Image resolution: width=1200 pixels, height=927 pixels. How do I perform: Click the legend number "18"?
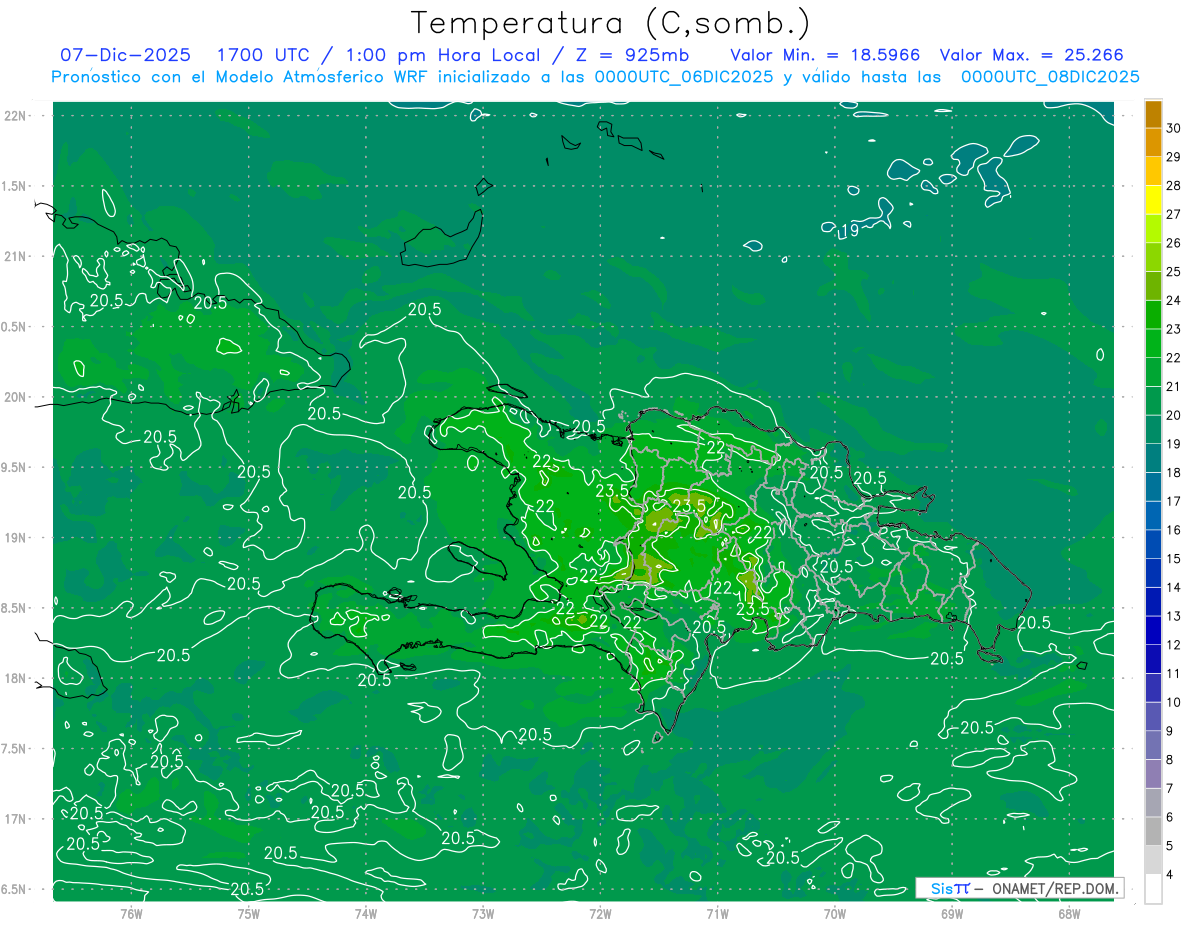(1174, 472)
